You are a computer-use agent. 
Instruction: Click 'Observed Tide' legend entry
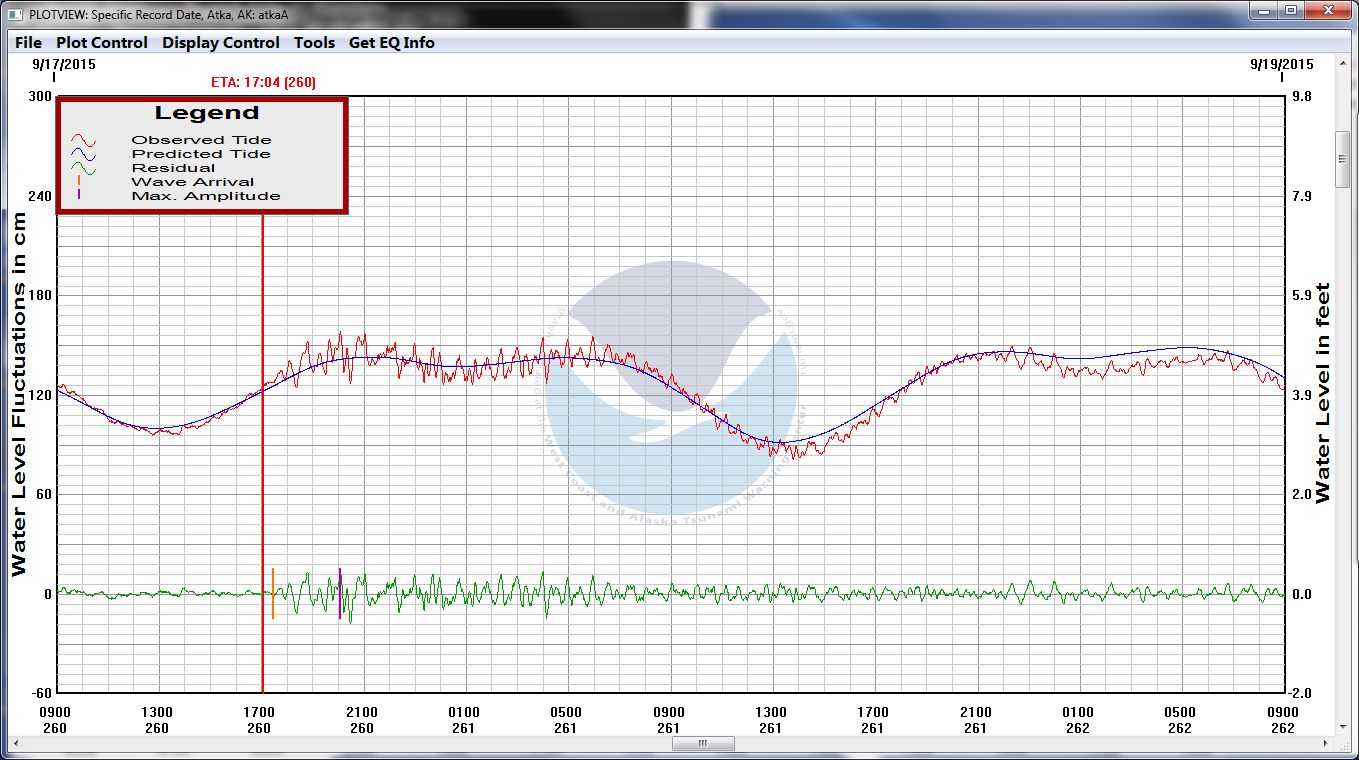[x=201, y=140]
